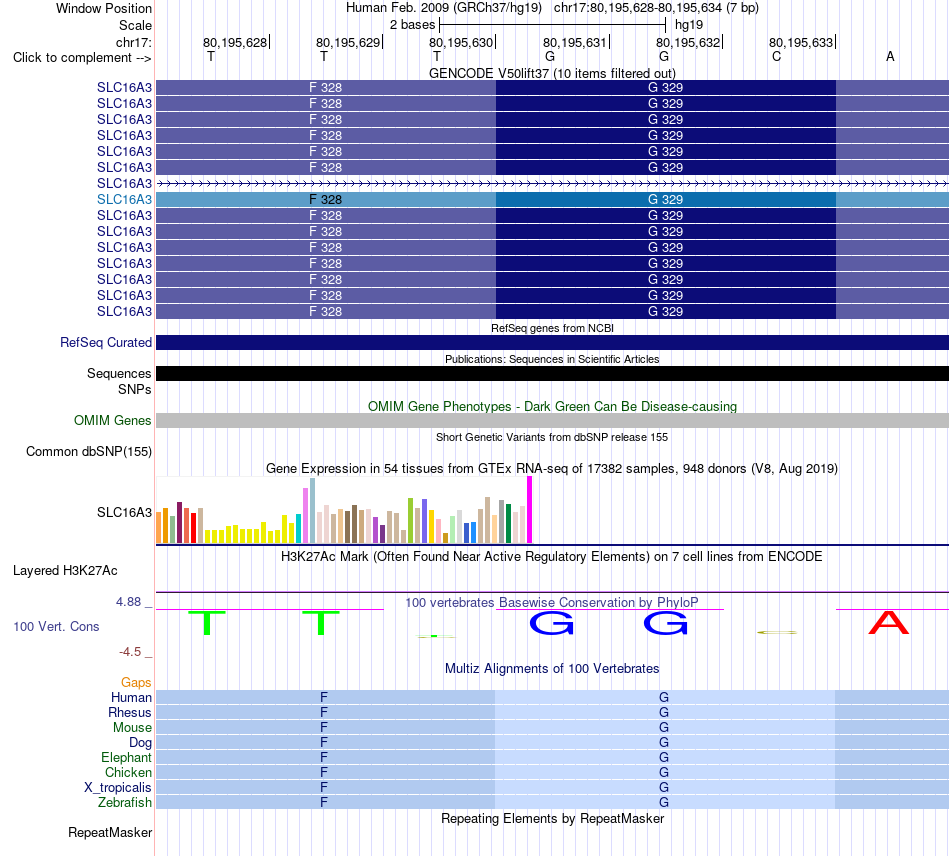Viewport: 950px width, 856px height.
Task: Click the black Sequences track bar
Action: (x=552, y=373)
